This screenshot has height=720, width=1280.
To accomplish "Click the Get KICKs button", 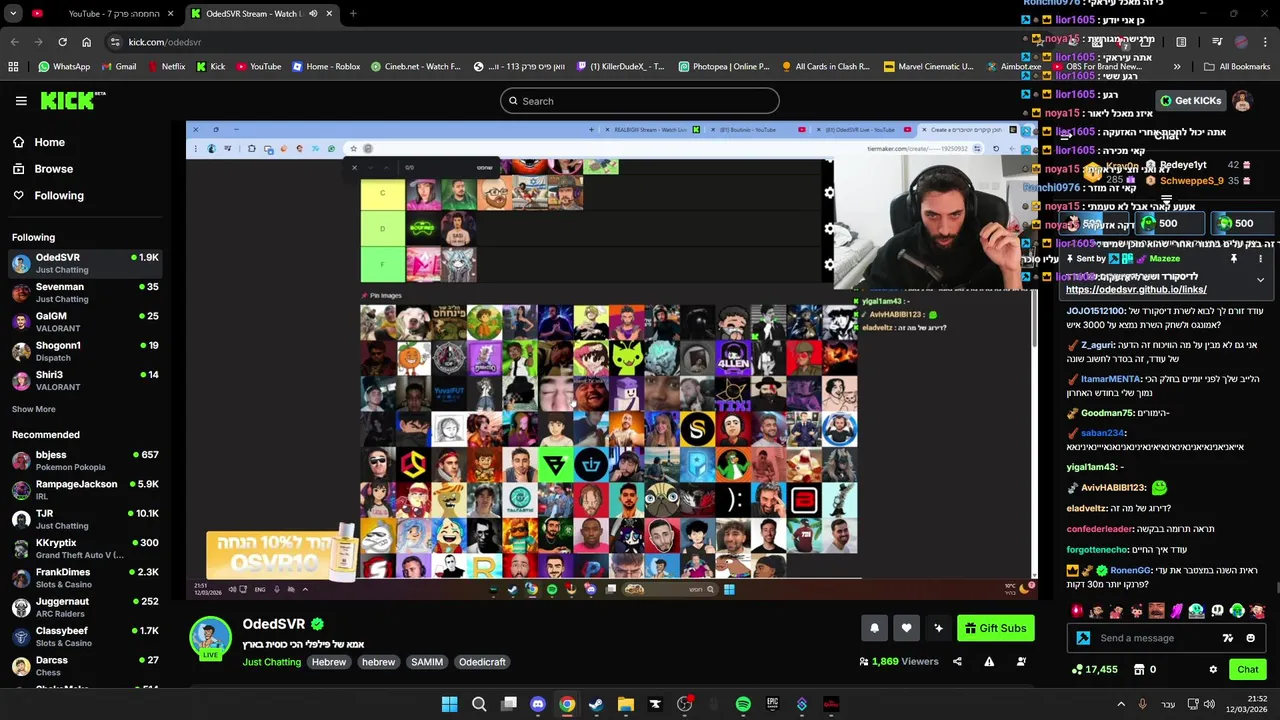I will [1190, 101].
